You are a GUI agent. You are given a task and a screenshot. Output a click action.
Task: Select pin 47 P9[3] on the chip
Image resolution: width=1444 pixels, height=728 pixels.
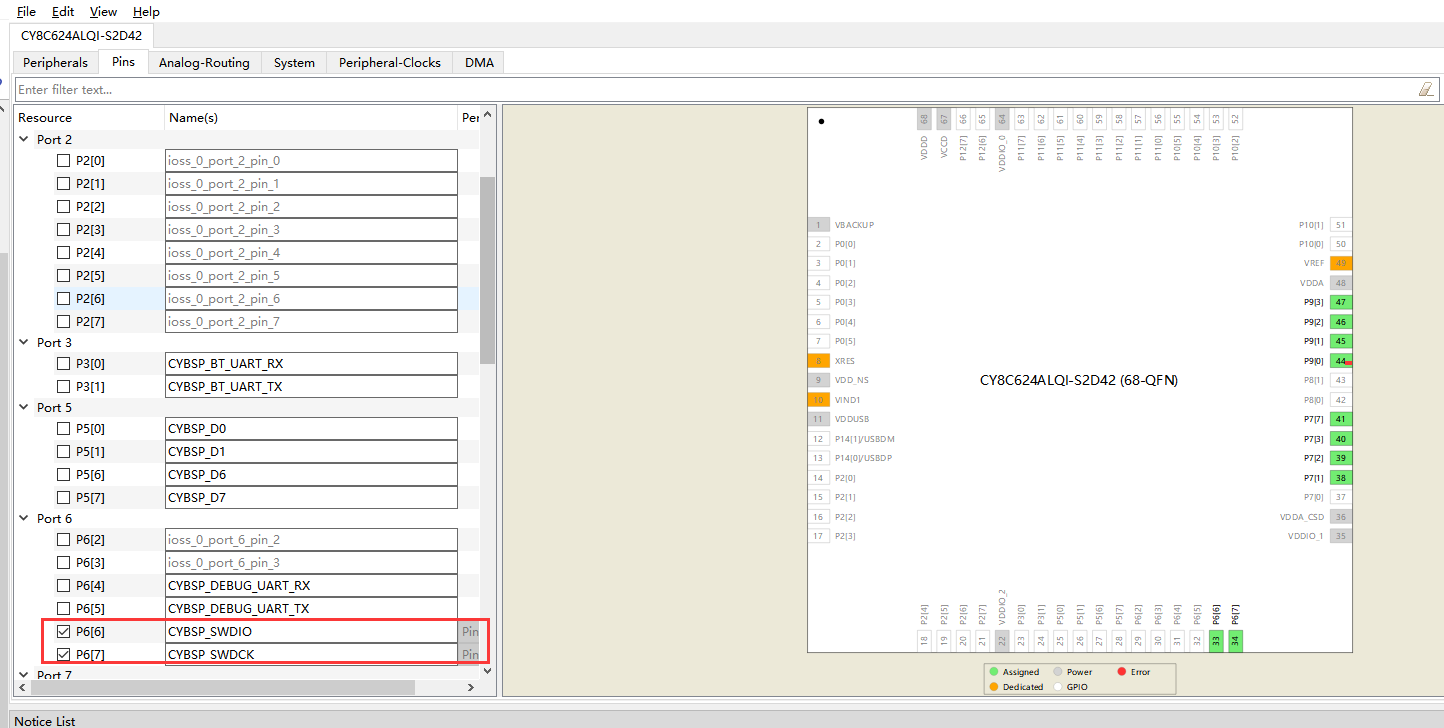tap(1341, 302)
